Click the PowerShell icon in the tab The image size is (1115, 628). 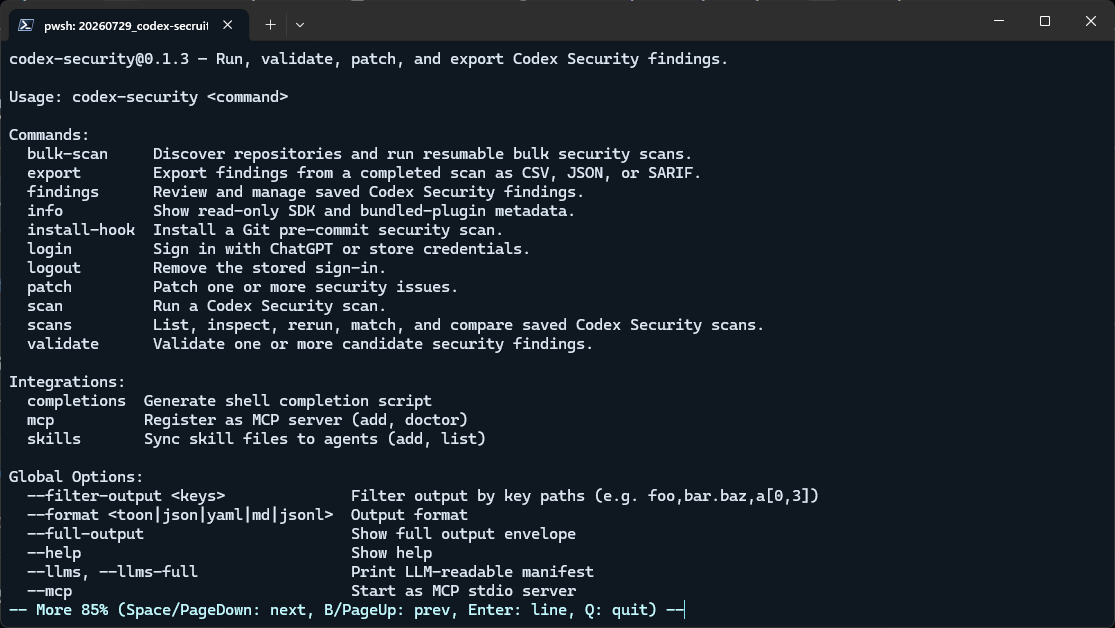[26, 25]
